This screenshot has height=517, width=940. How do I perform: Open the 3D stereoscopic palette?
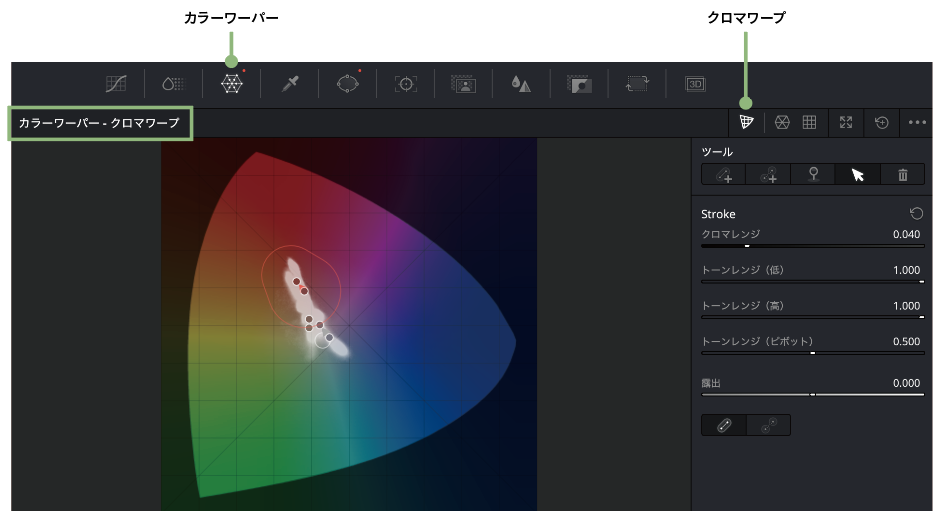(695, 84)
